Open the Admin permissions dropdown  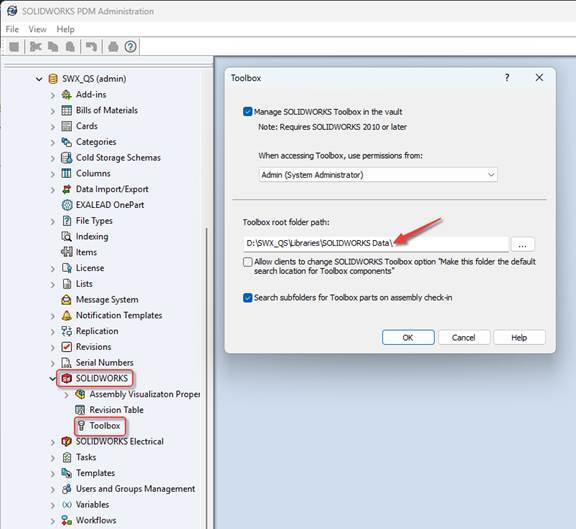pyautogui.click(x=378, y=175)
